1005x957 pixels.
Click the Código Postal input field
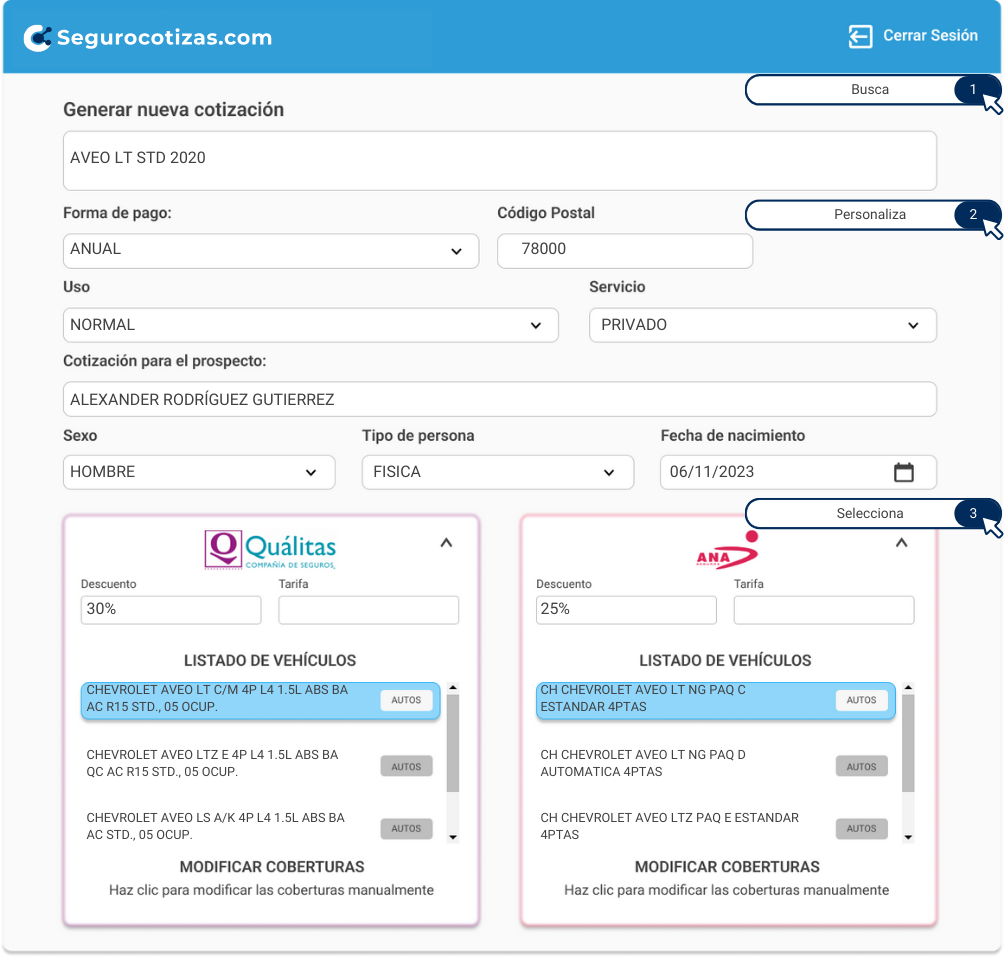coord(624,250)
